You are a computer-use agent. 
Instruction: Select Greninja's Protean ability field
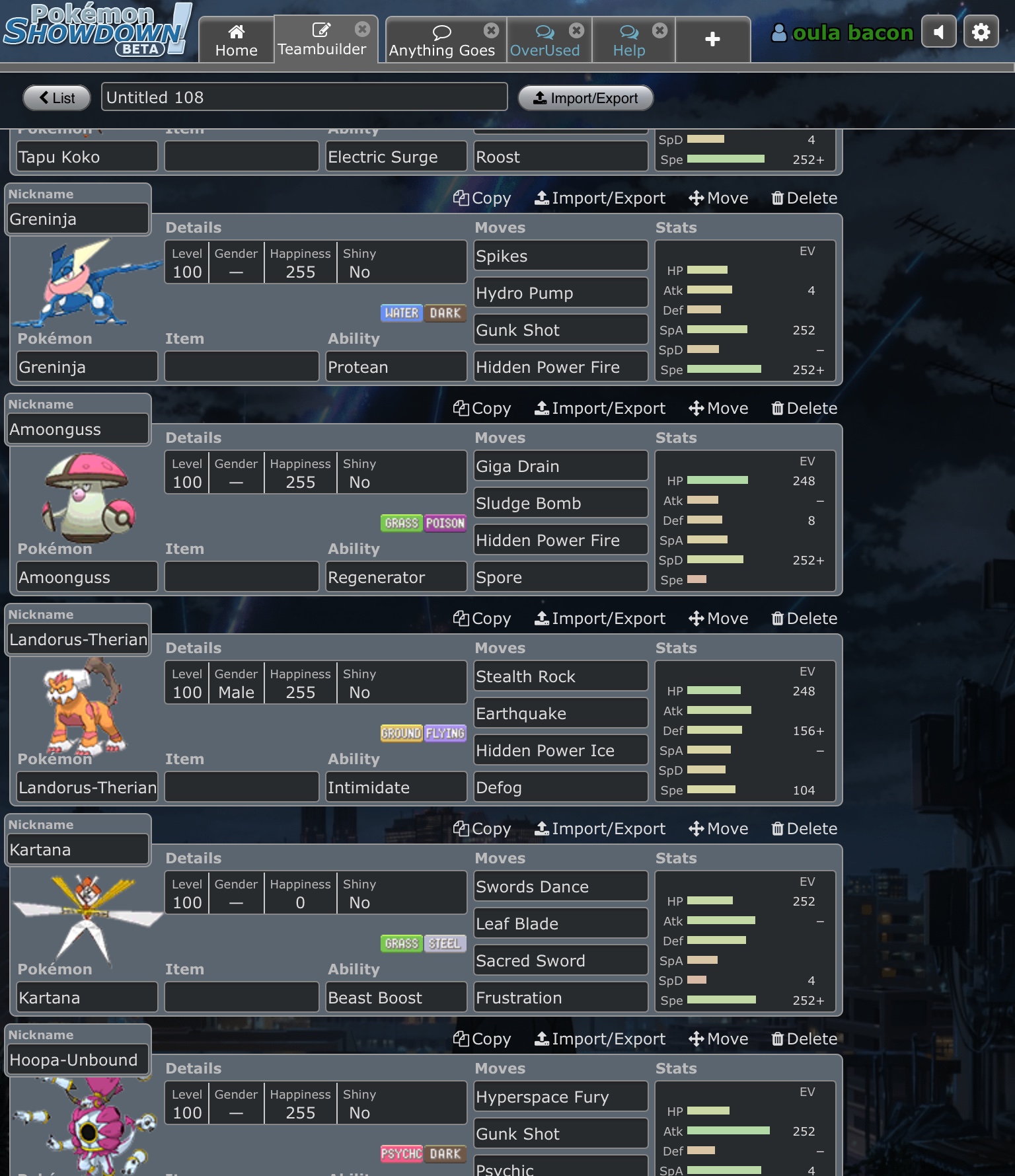pos(396,367)
